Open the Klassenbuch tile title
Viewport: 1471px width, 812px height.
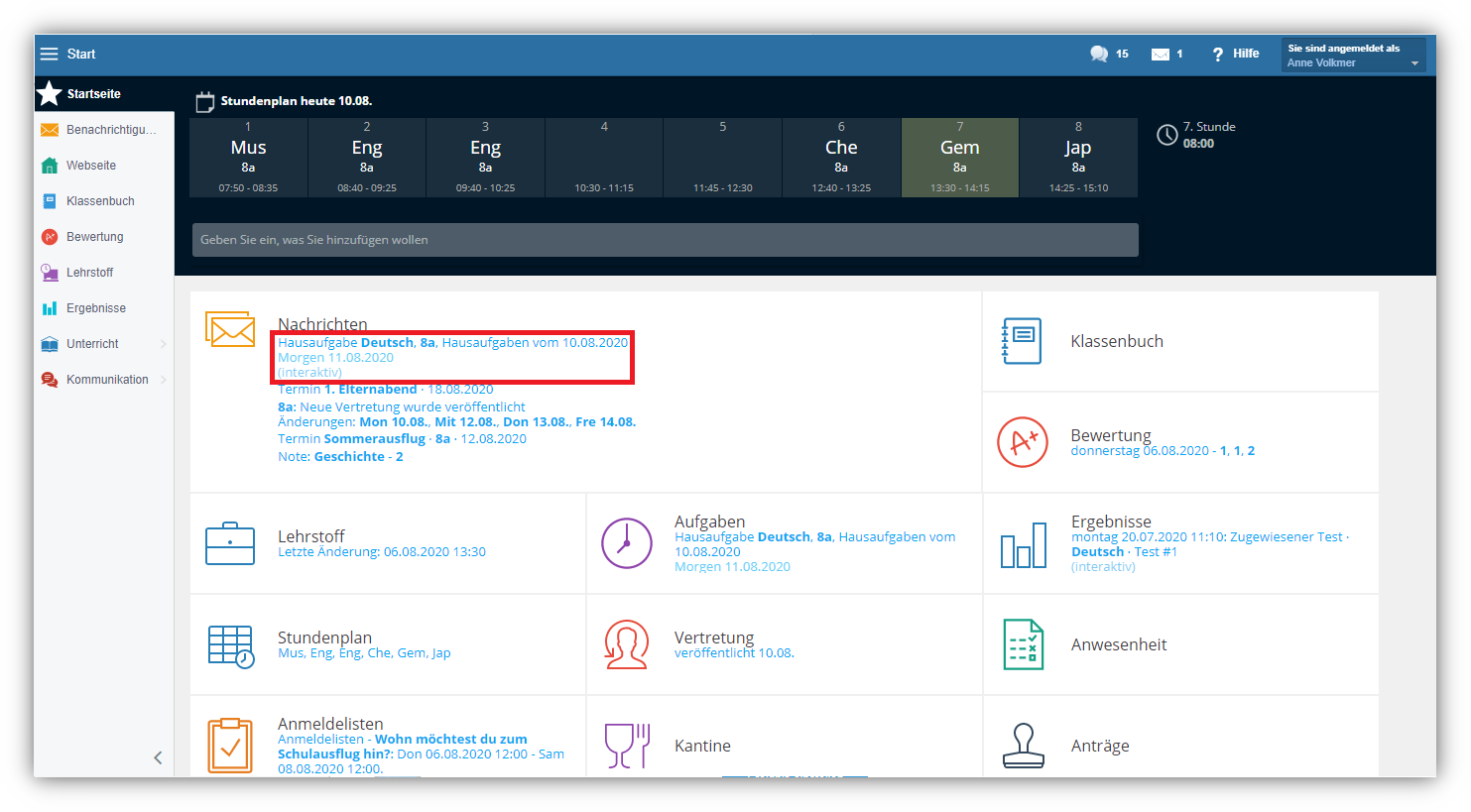[1117, 341]
